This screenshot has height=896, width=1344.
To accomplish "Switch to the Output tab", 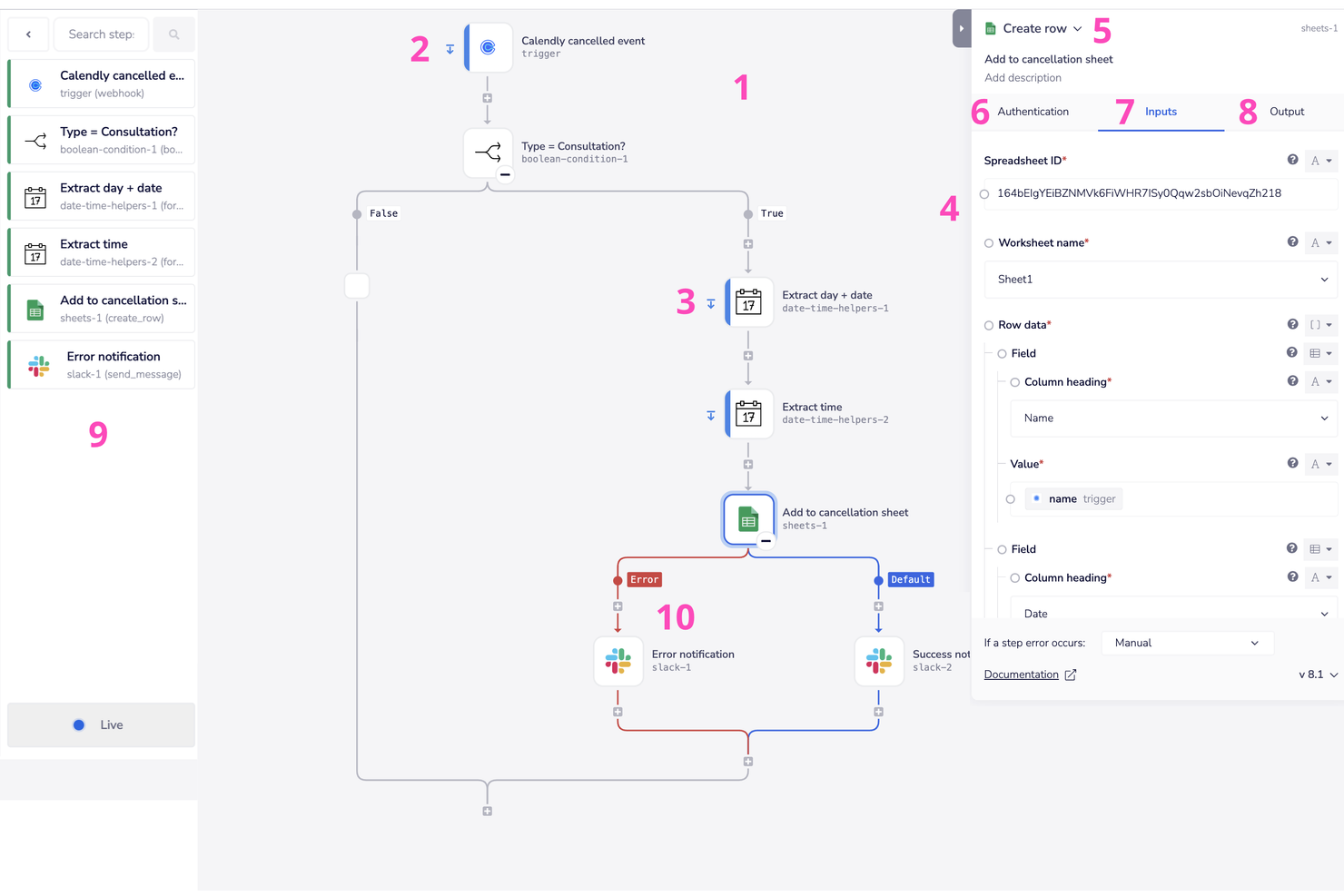I will (1287, 112).
